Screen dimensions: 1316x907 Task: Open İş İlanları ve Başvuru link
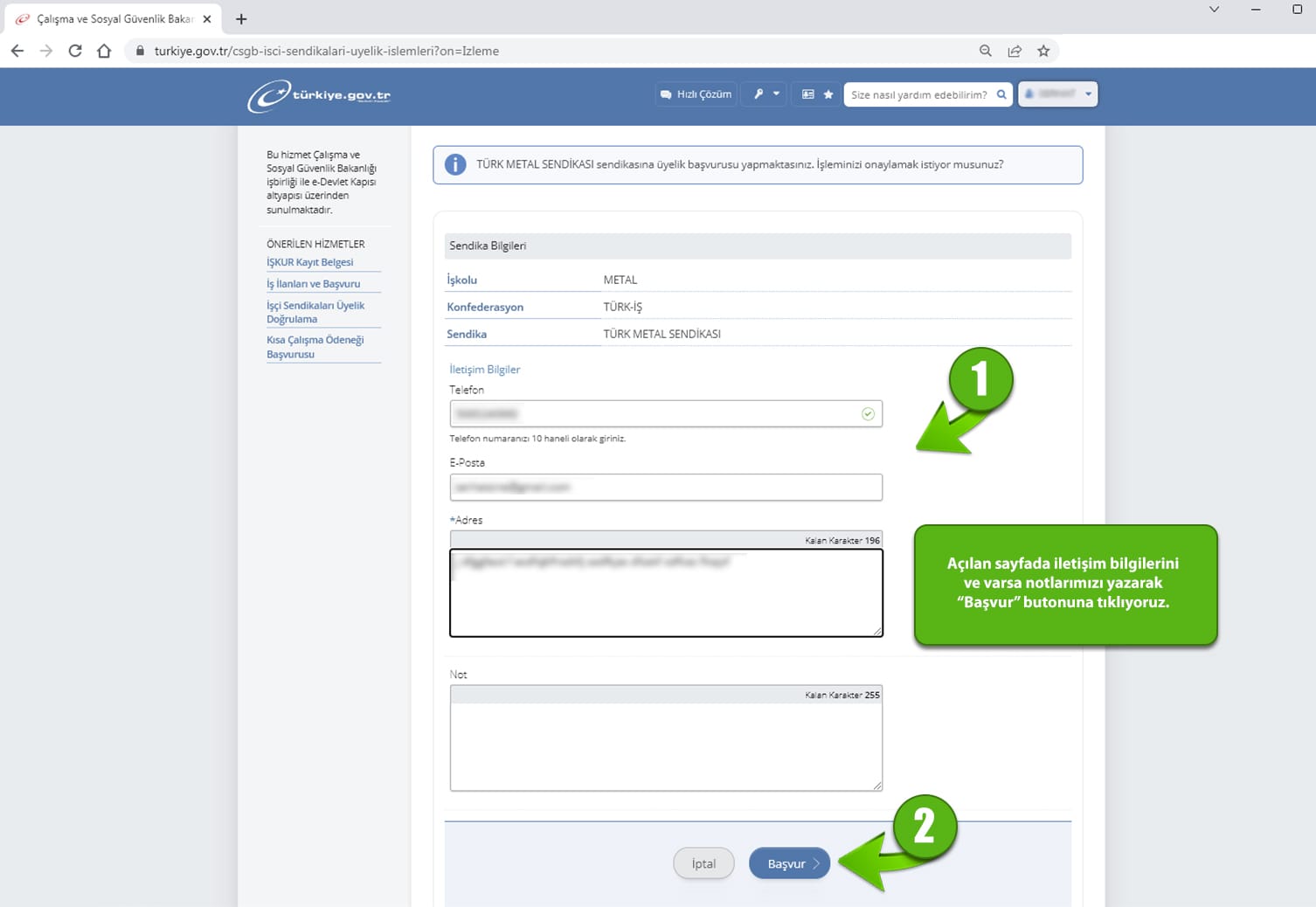[314, 284]
